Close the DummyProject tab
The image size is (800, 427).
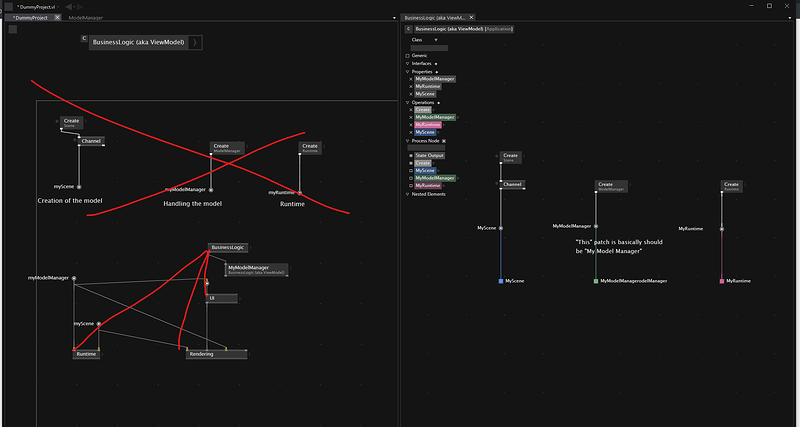click(x=56, y=18)
